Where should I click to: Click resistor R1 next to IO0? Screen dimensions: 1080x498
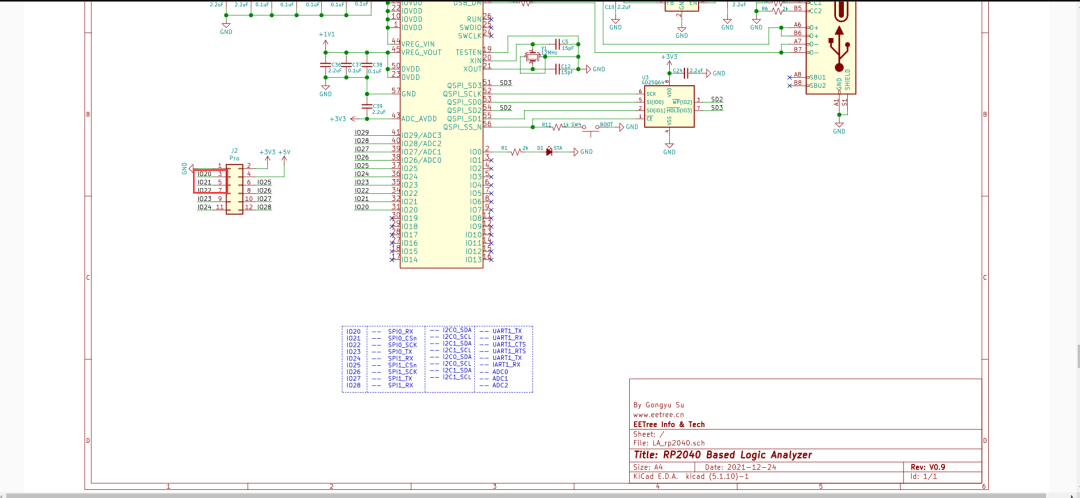pyautogui.click(x=520, y=152)
